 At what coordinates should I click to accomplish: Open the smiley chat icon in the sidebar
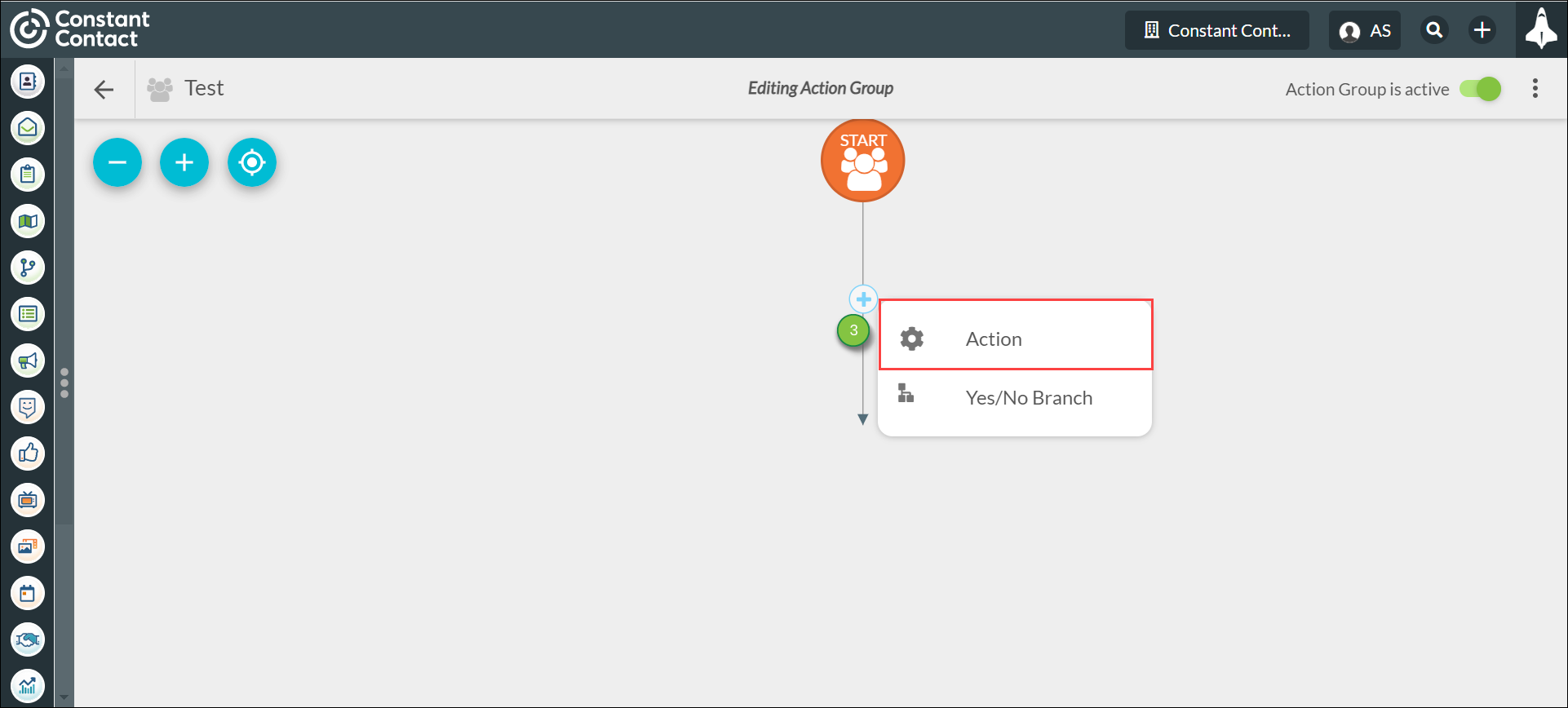[x=28, y=407]
